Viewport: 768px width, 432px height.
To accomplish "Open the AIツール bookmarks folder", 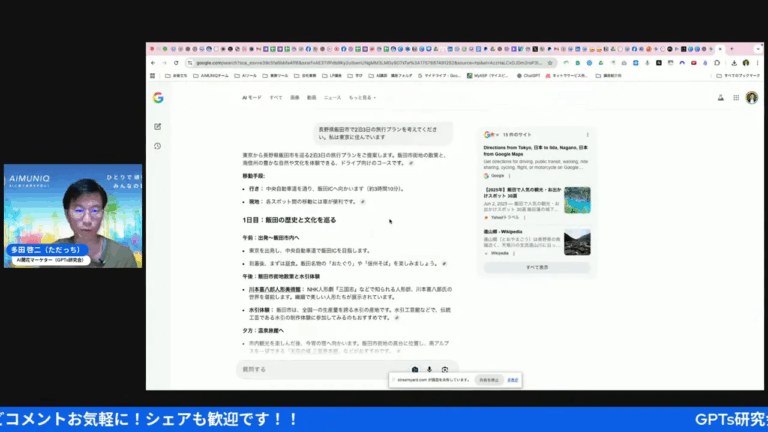I will (x=245, y=76).
